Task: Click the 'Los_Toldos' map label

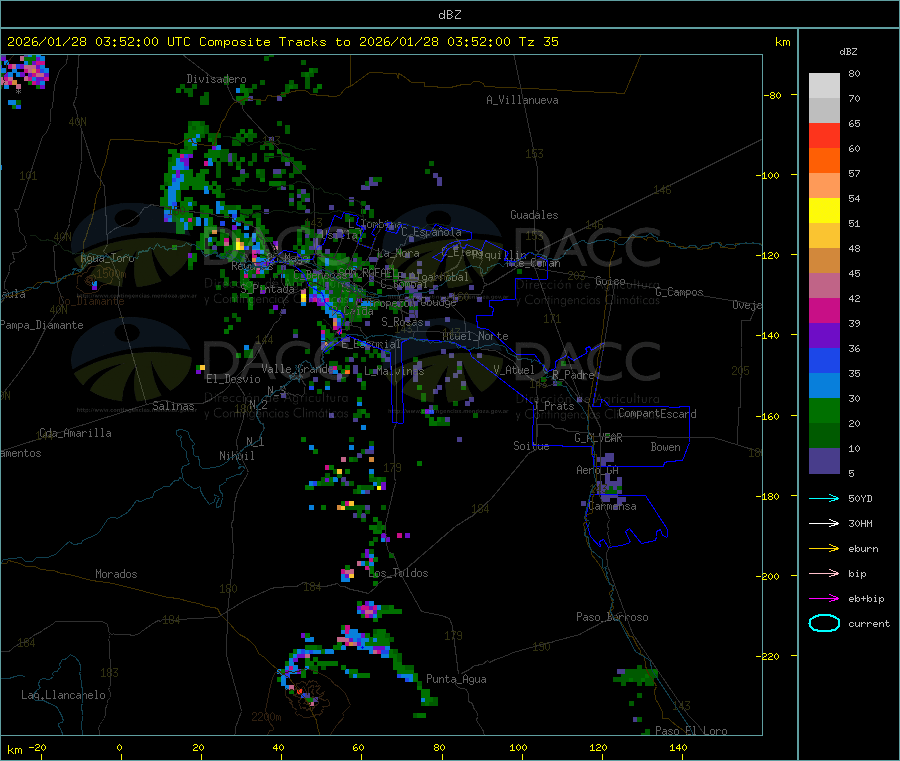Action: point(398,573)
